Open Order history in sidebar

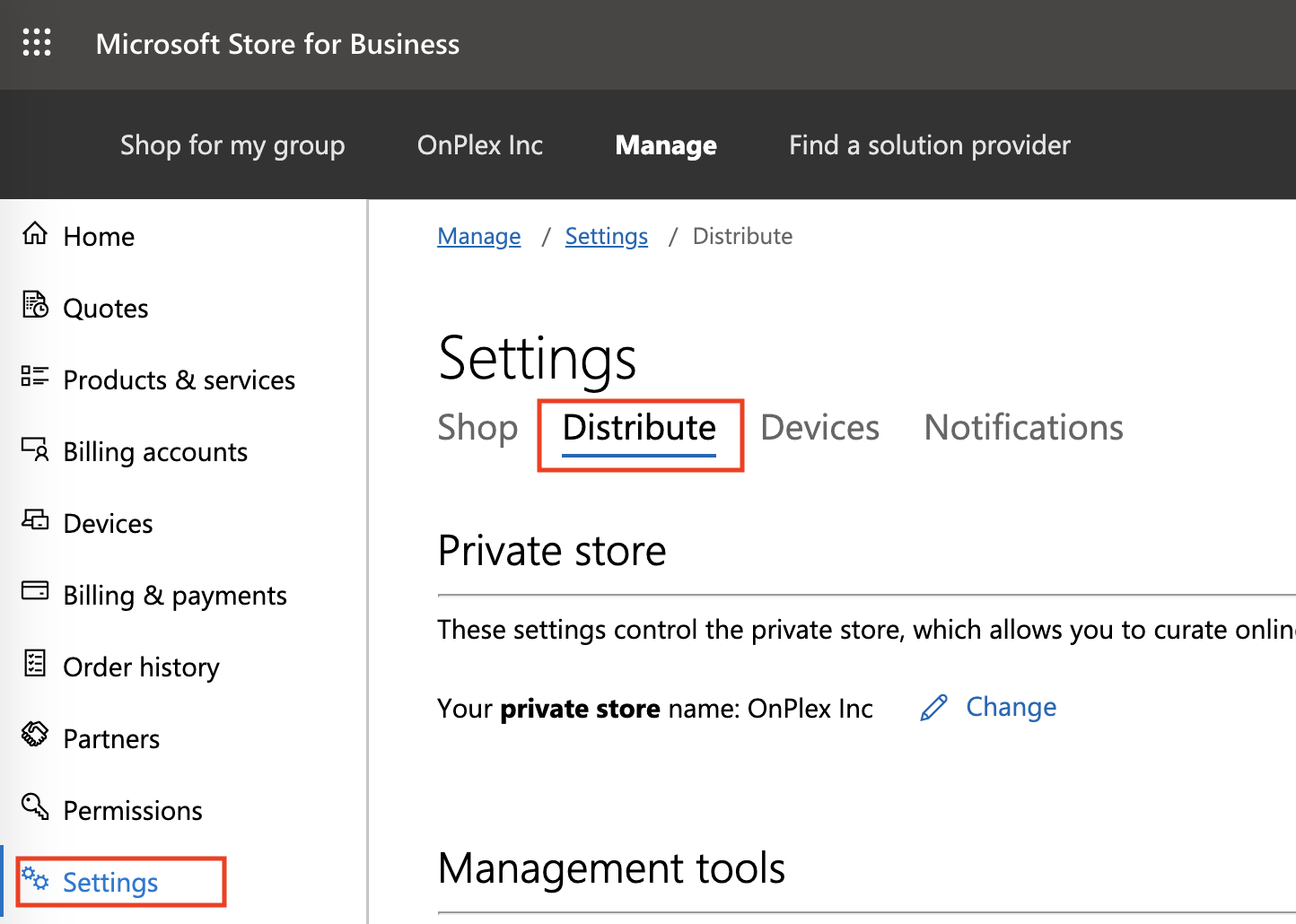click(141, 667)
